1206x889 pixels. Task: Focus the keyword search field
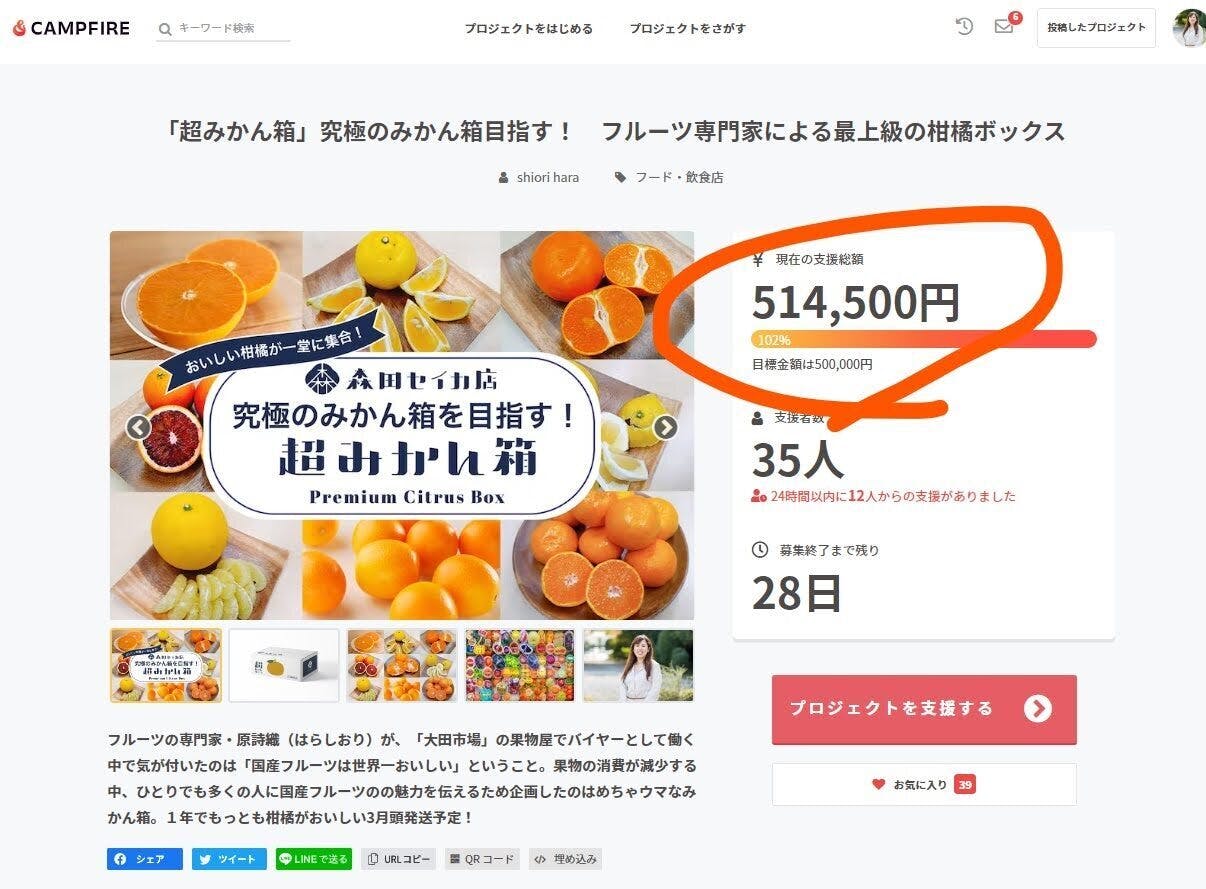(224, 29)
